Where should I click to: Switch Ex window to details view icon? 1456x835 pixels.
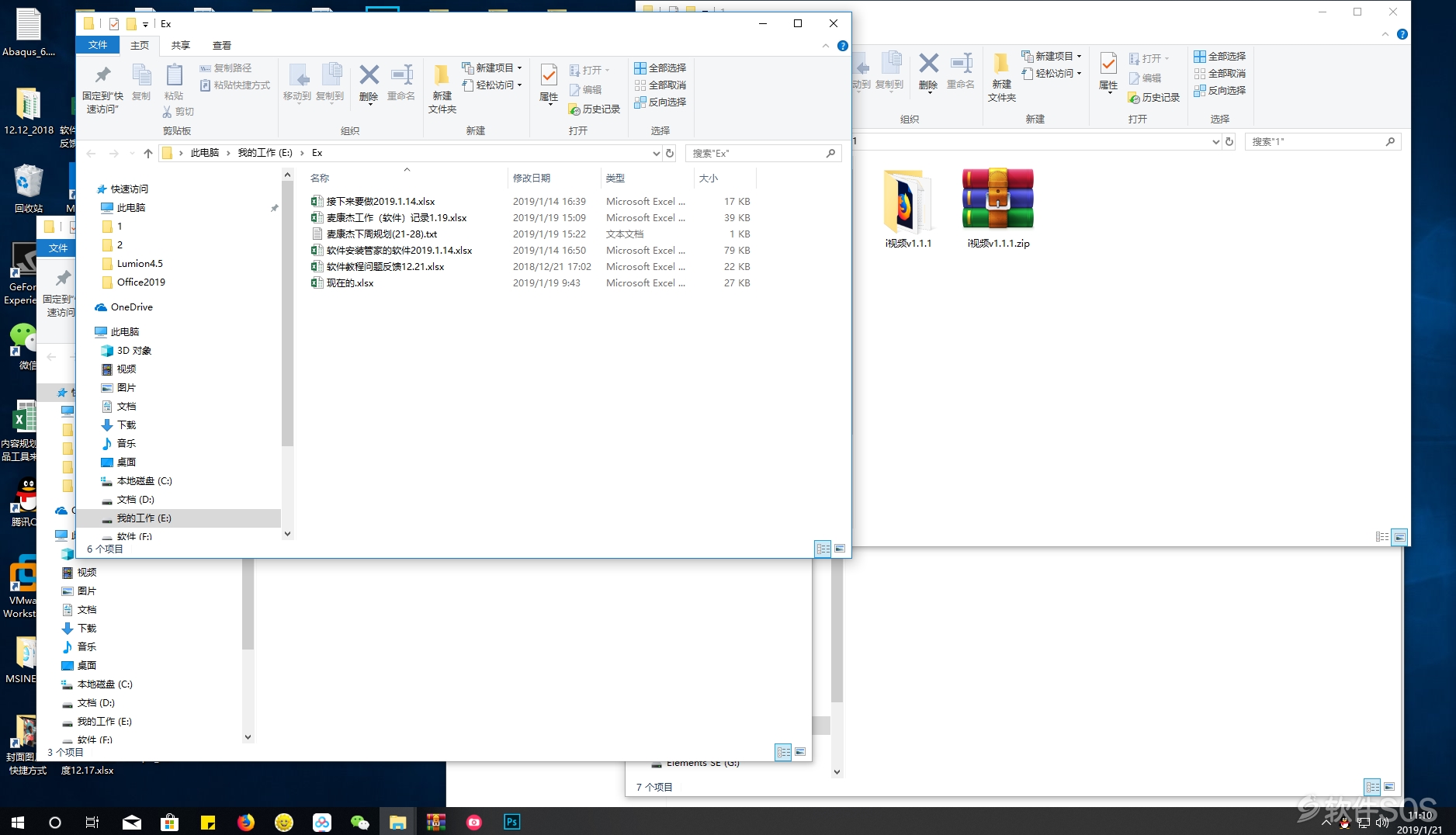pos(823,549)
